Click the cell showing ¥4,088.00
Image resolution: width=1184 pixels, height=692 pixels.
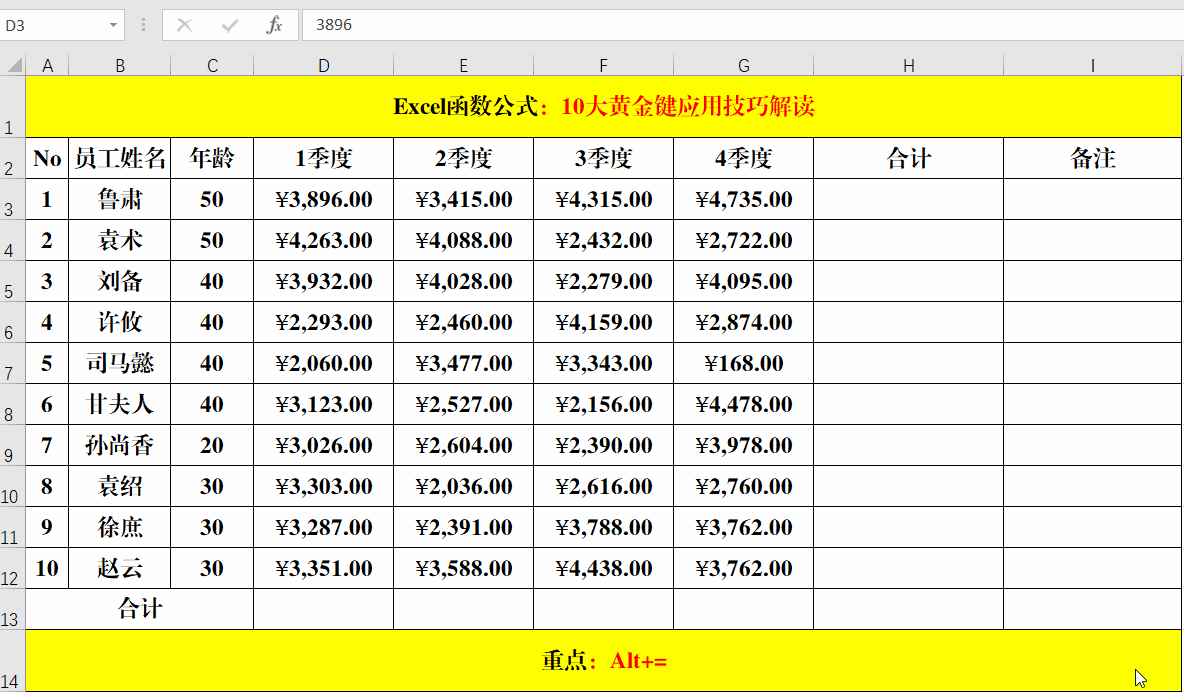[464, 240]
